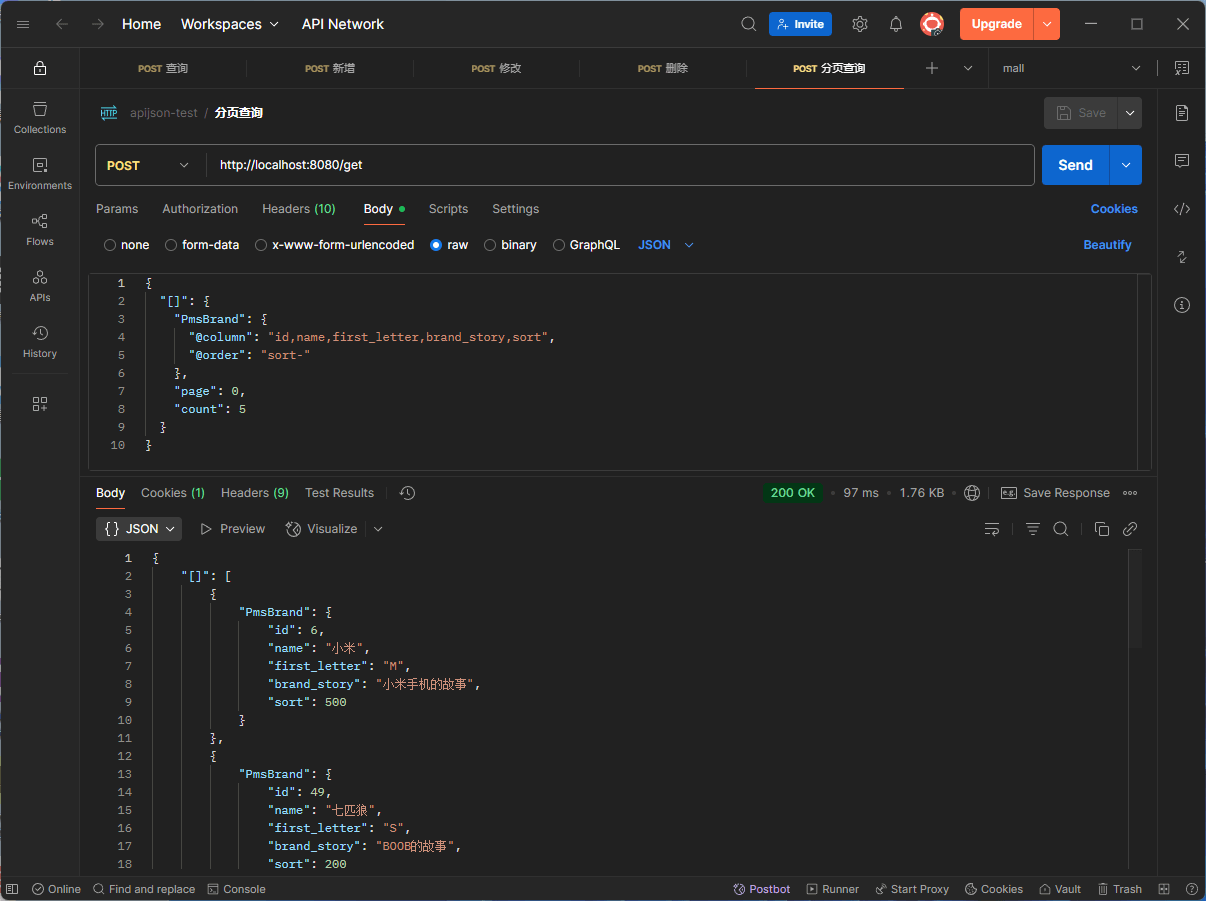Image resolution: width=1206 pixels, height=901 pixels.
Task: Open the request history clock icon
Action: 407,493
